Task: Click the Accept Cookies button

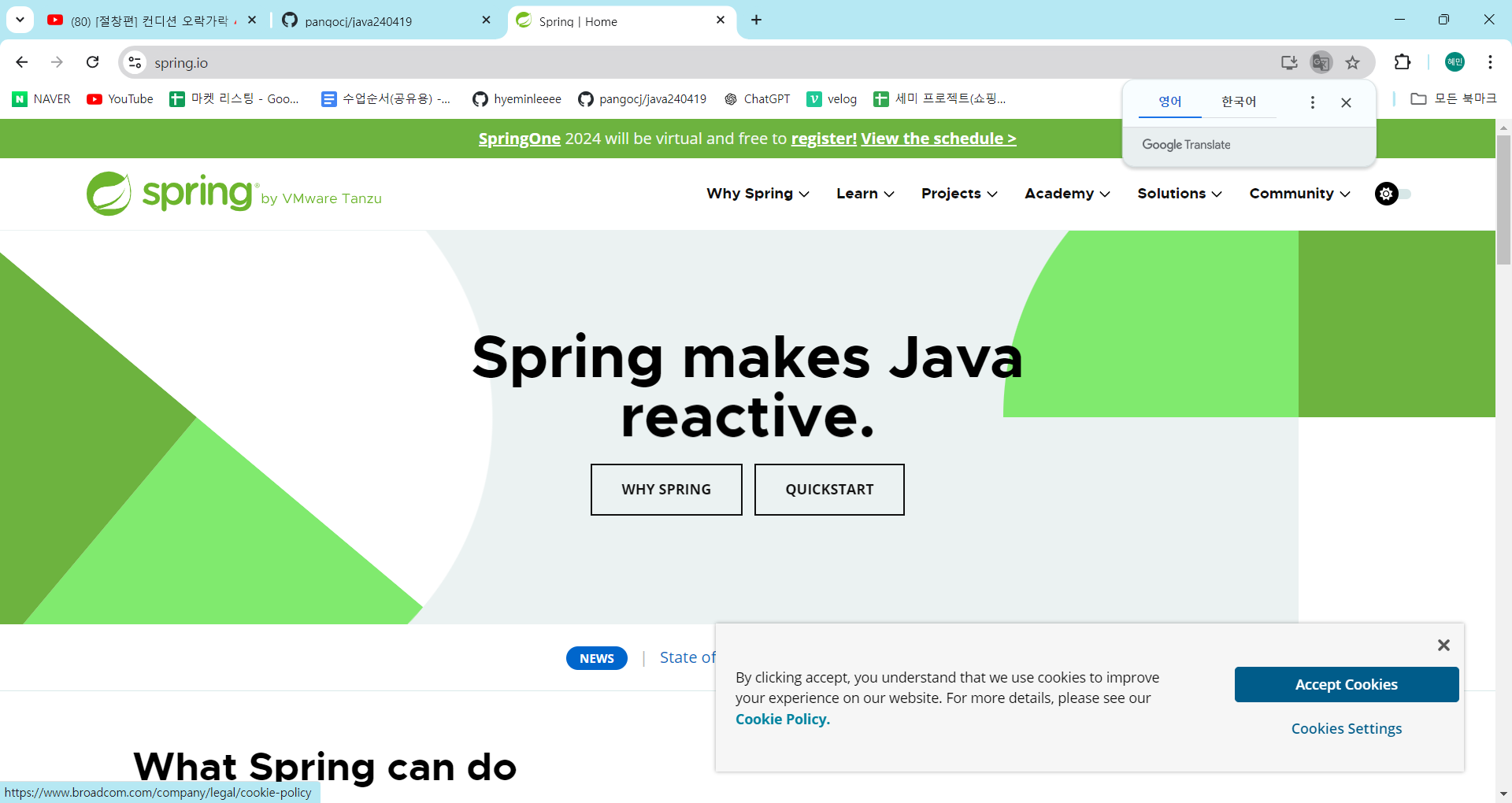Action: coord(1347,685)
